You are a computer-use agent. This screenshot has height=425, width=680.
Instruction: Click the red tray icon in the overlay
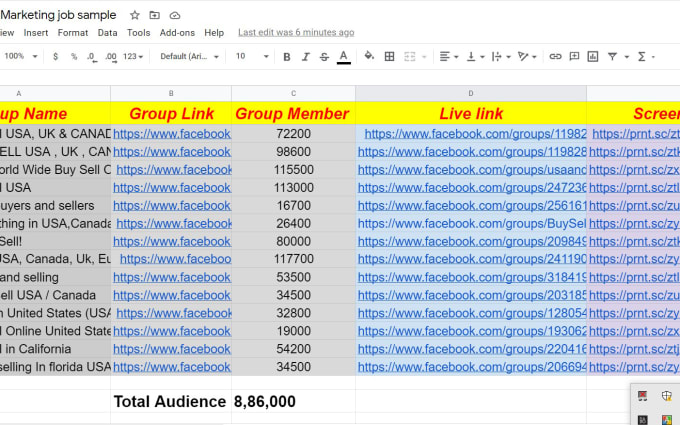642,395
